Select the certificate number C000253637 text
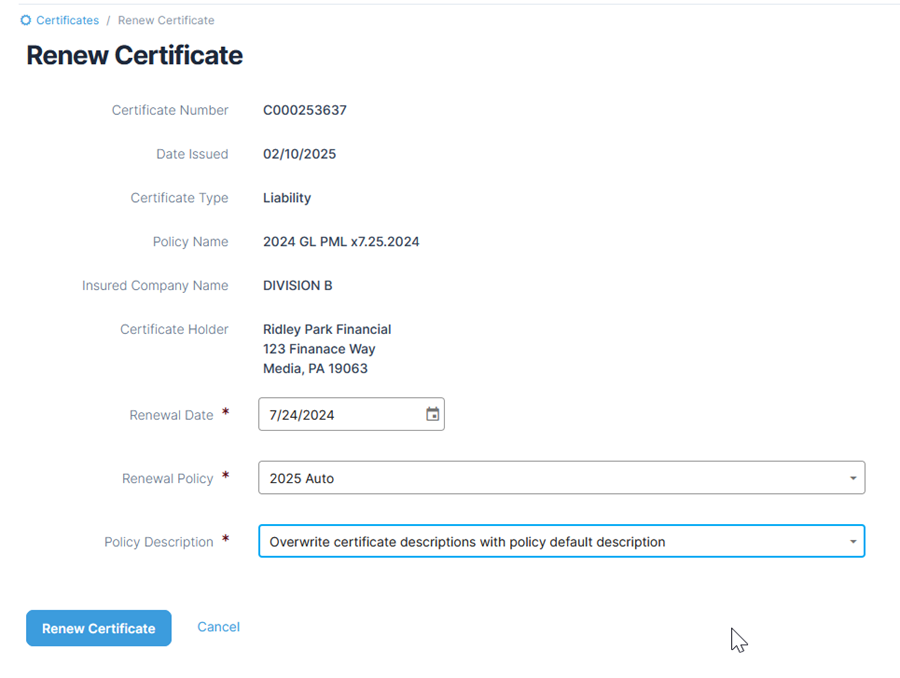Viewport: 900px width, 678px height. (x=305, y=110)
